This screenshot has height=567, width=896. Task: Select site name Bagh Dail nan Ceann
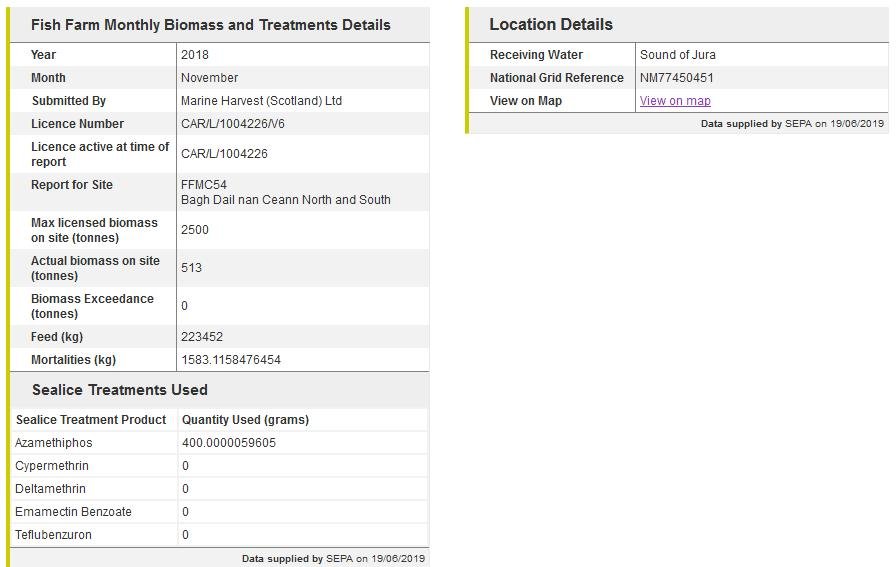[285, 200]
